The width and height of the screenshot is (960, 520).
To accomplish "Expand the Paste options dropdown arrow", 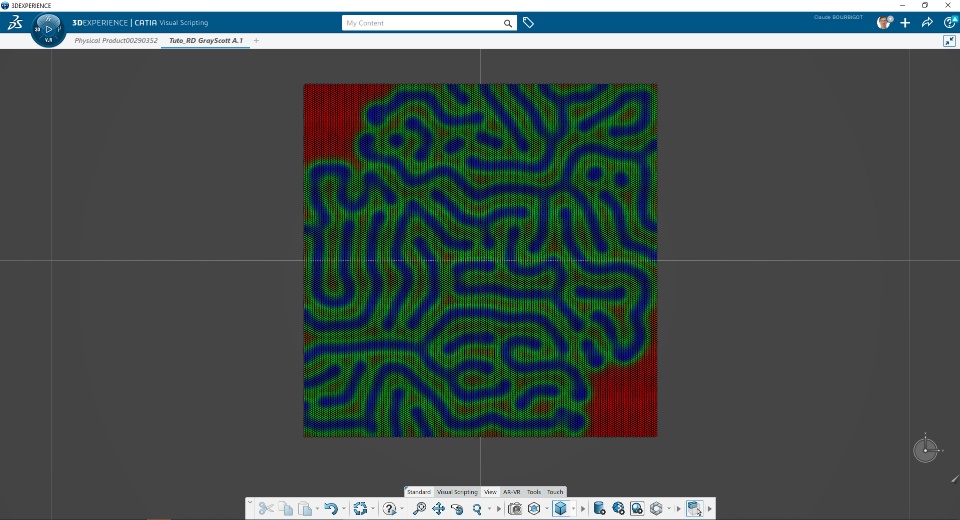I will 317,509.
